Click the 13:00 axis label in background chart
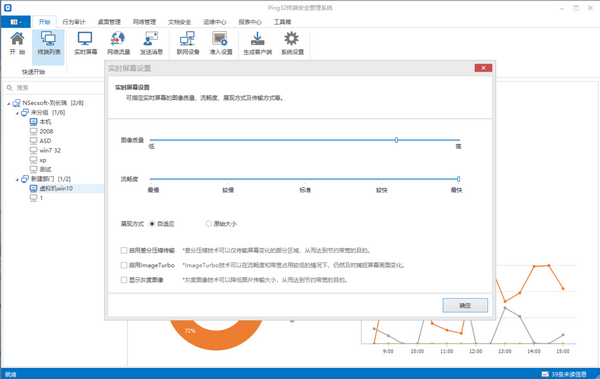This screenshot has height=379, width=600. [505, 351]
